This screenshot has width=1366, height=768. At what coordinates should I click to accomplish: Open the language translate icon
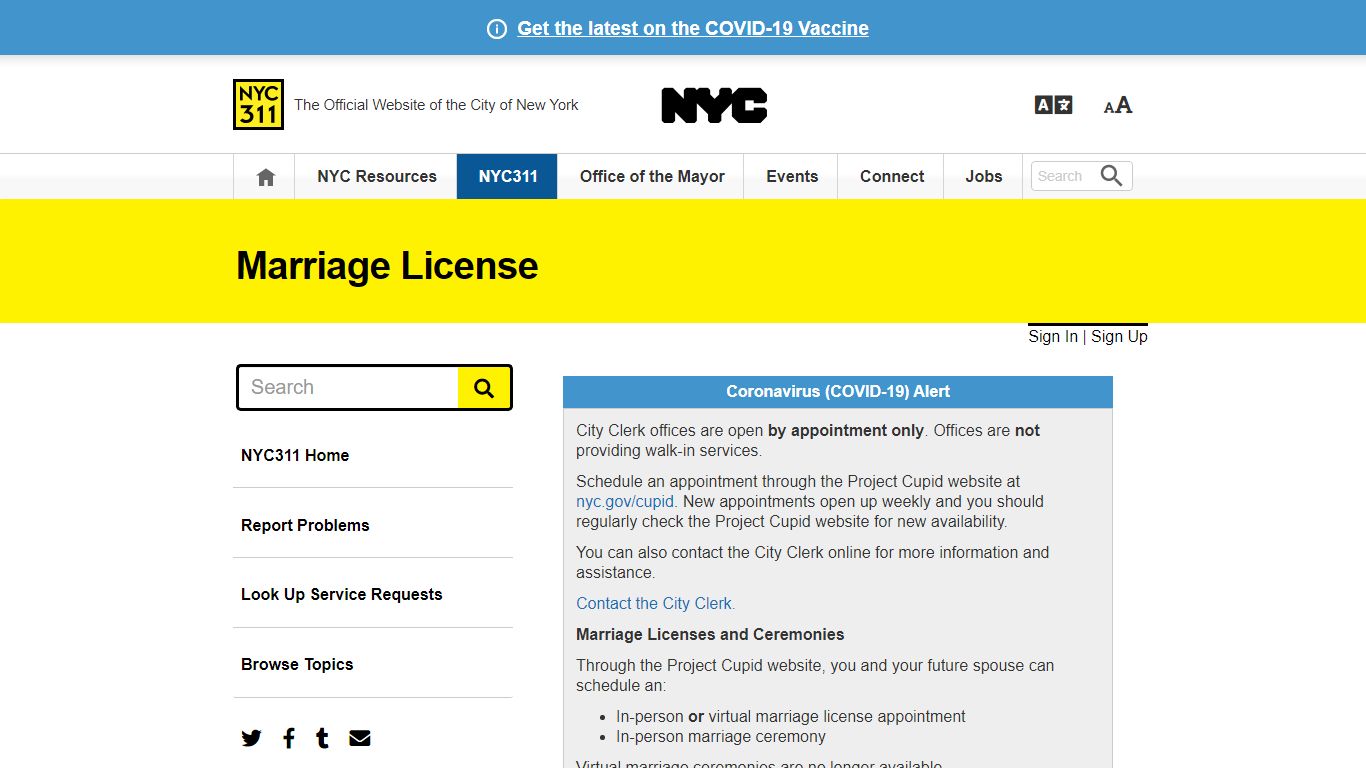(x=1053, y=105)
